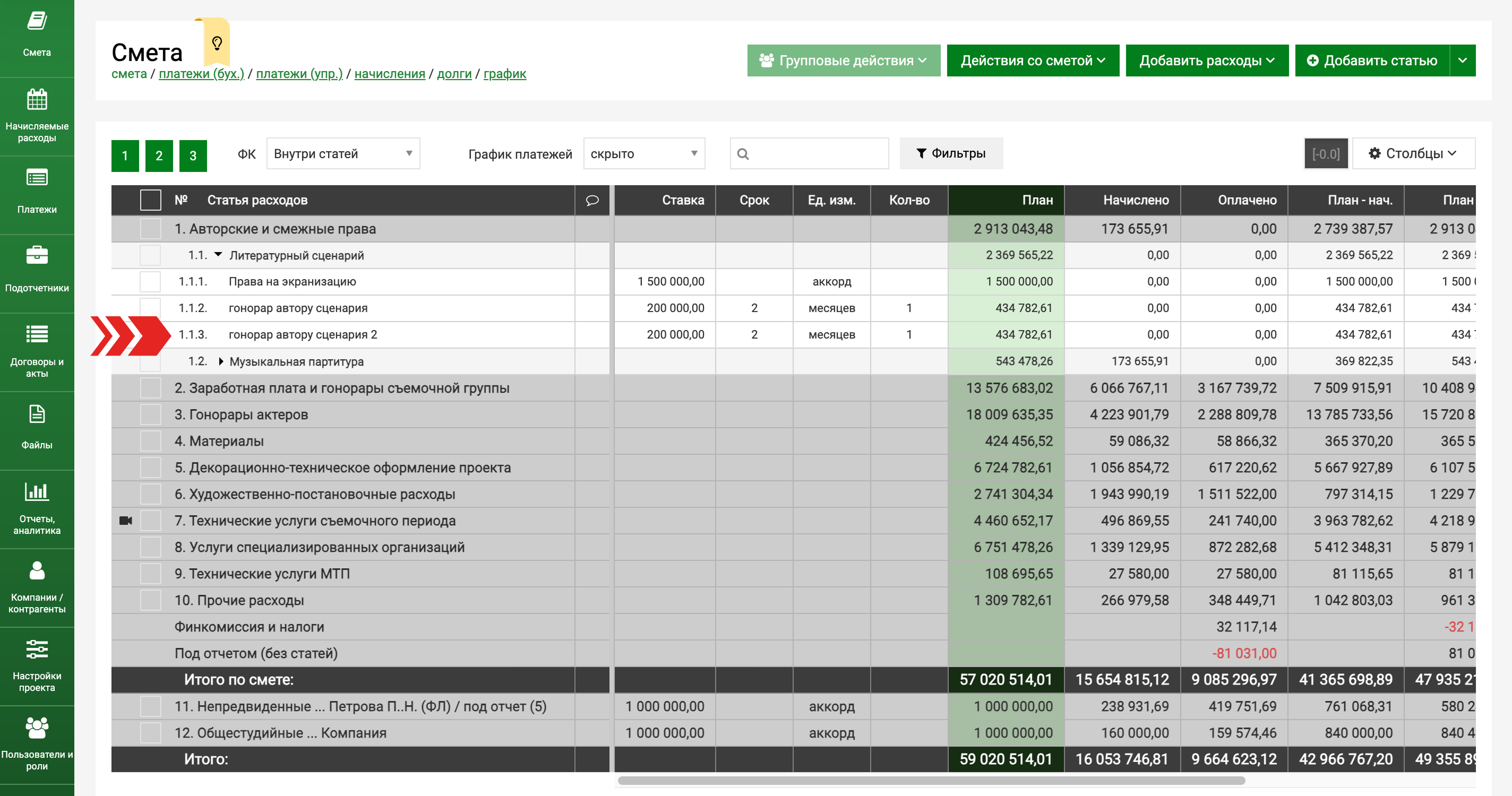This screenshot has height=796, width=1512.
Task: Check the box for Авторские и смежные права
Action: [x=151, y=229]
